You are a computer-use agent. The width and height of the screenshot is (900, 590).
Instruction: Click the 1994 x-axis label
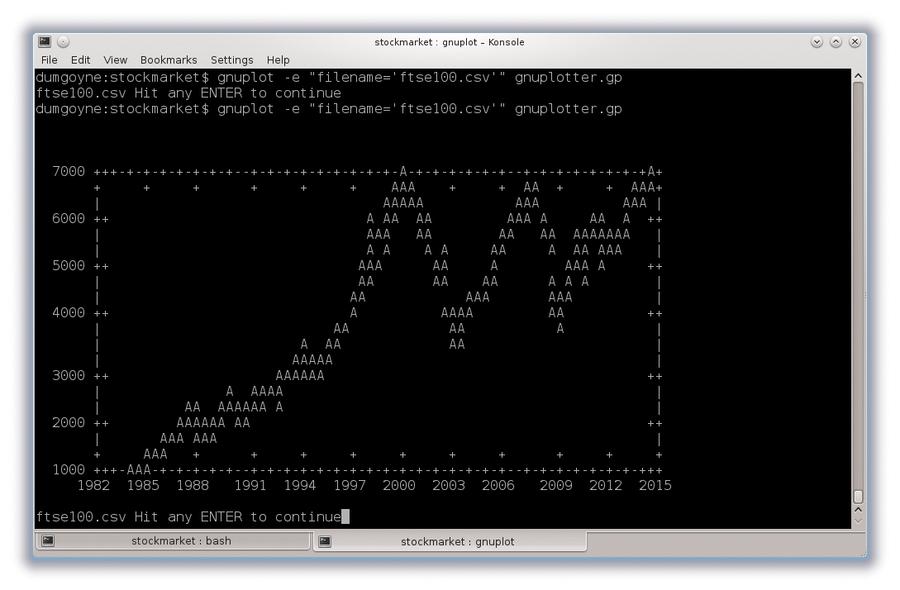[300, 486]
